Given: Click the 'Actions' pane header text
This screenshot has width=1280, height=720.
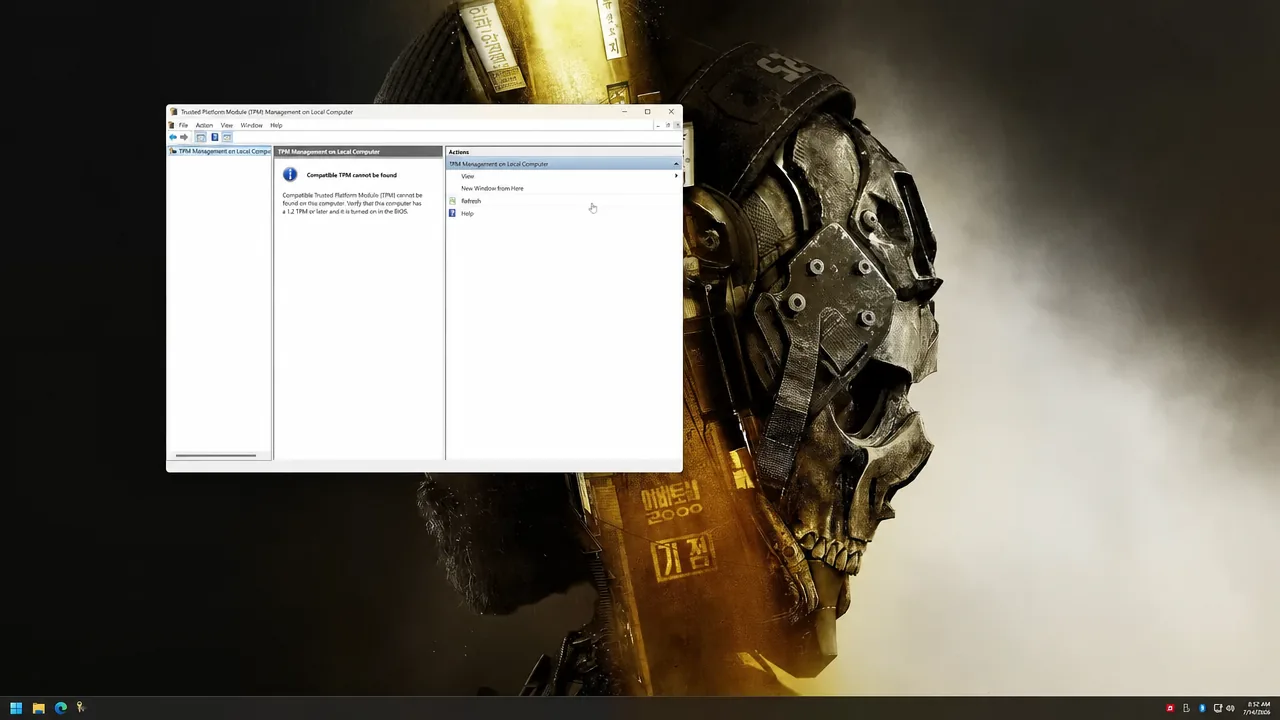Looking at the screenshot, I should 459,152.
